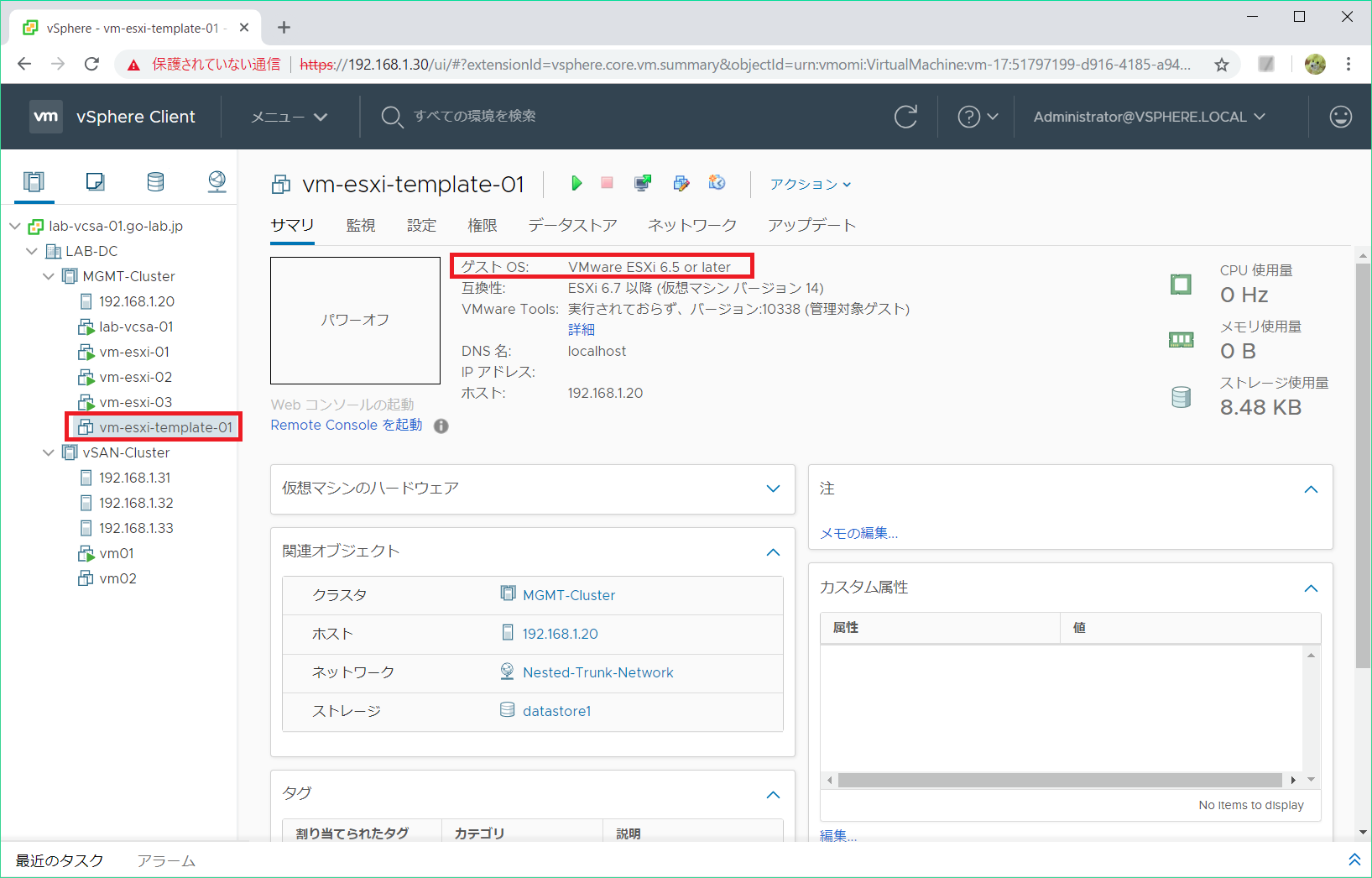Collapse the カスタム属性 panel
The height and width of the screenshot is (878, 1372).
coord(1311,588)
